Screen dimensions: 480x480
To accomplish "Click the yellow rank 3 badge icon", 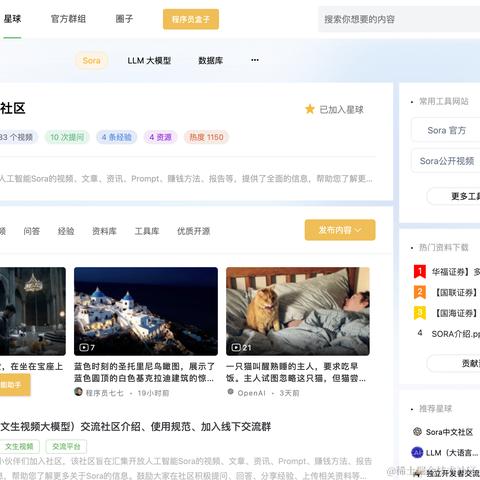I will pyautogui.click(x=420, y=313).
